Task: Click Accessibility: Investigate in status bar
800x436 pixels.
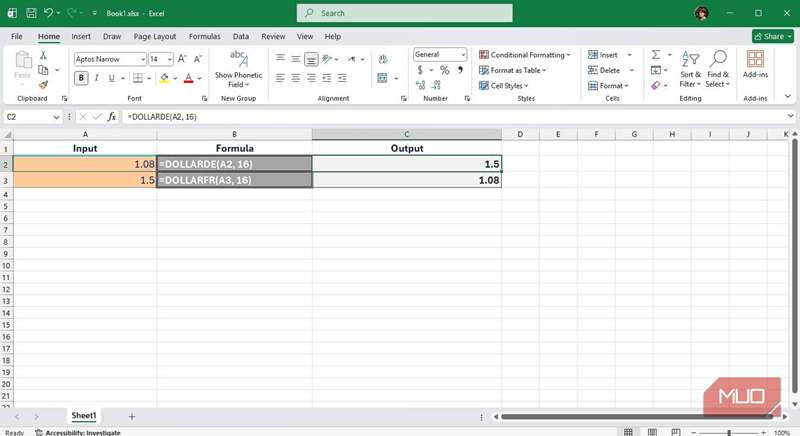Action: pyautogui.click(x=82, y=432)
